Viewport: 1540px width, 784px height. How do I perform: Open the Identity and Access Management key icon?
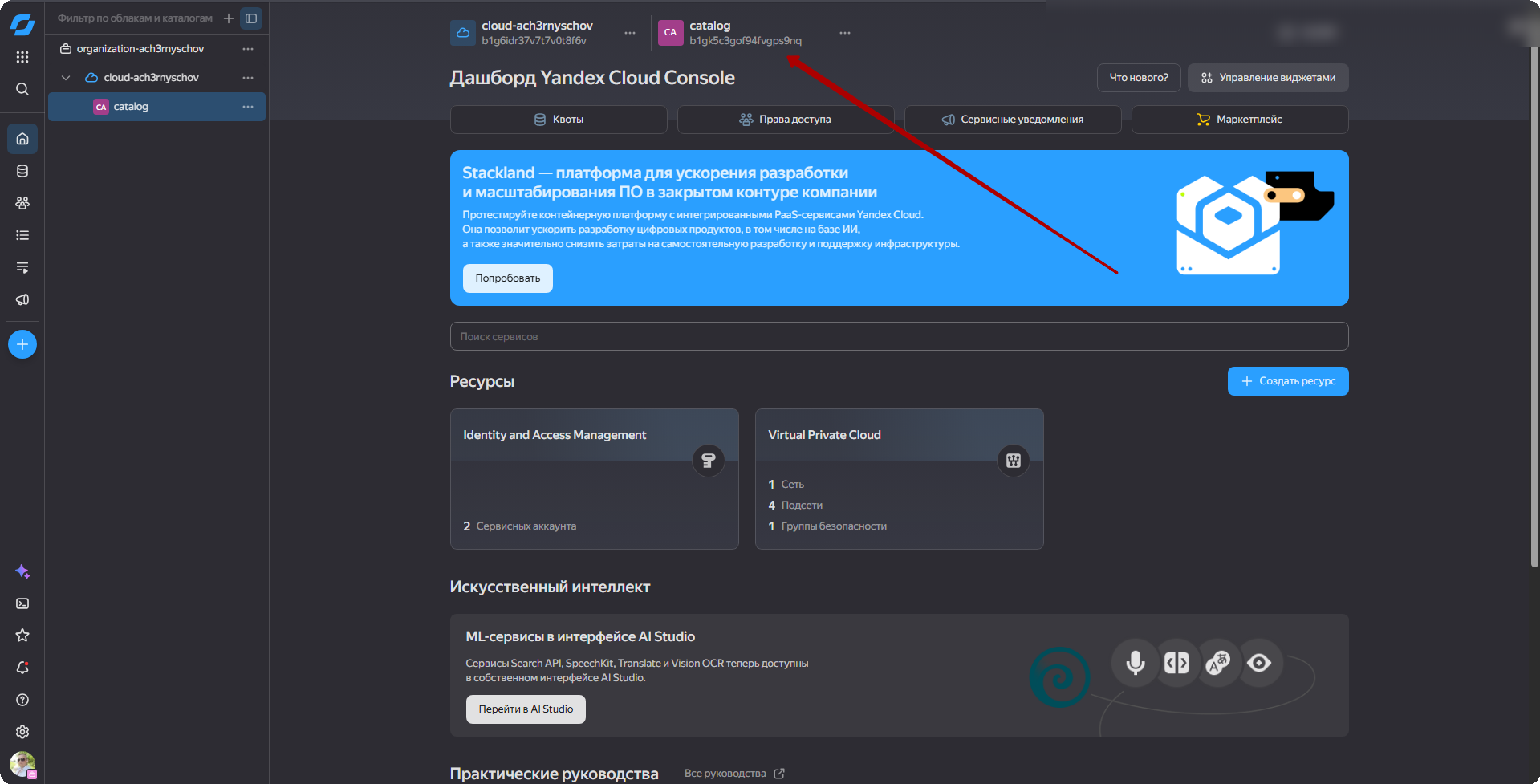pos(709,461)
